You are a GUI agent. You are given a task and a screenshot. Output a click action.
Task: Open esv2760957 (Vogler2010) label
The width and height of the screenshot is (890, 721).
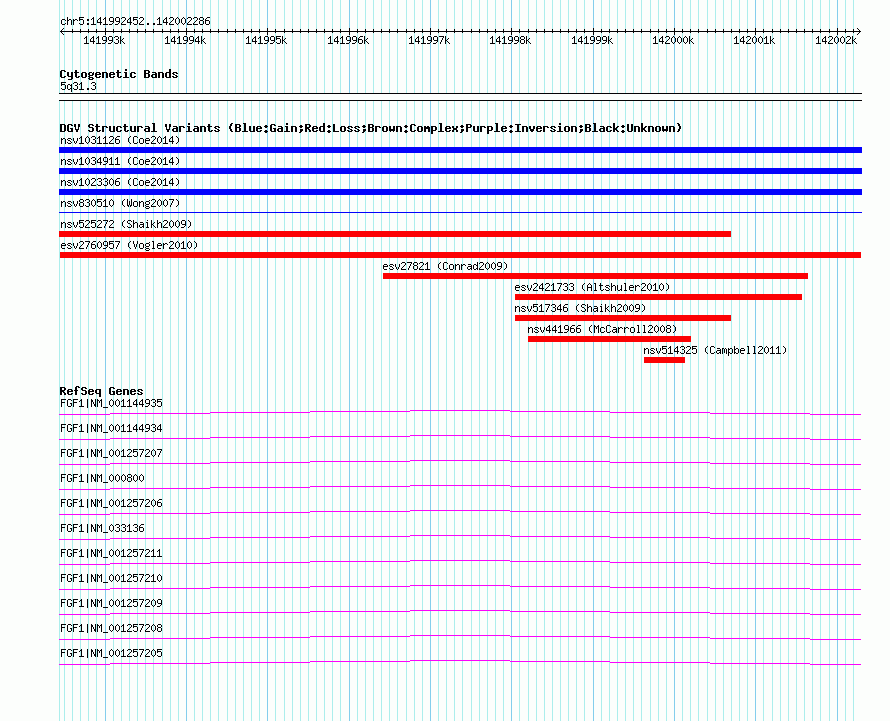click(x=129, y=245)
